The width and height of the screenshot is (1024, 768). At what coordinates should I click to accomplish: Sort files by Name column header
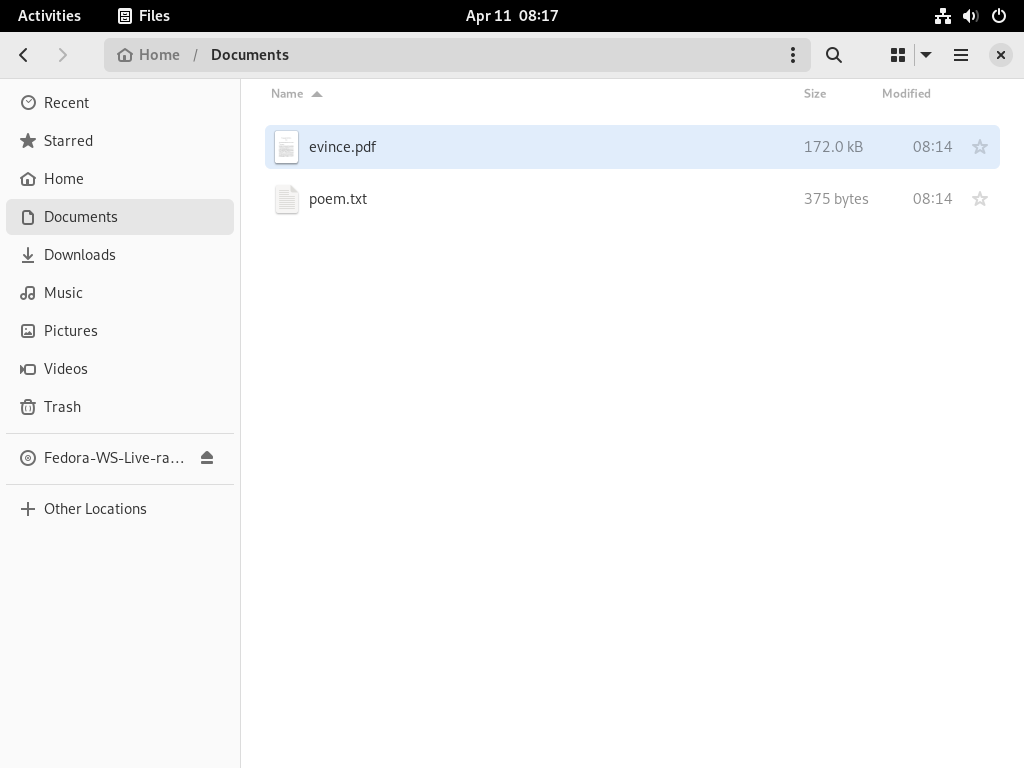point(287,93)
